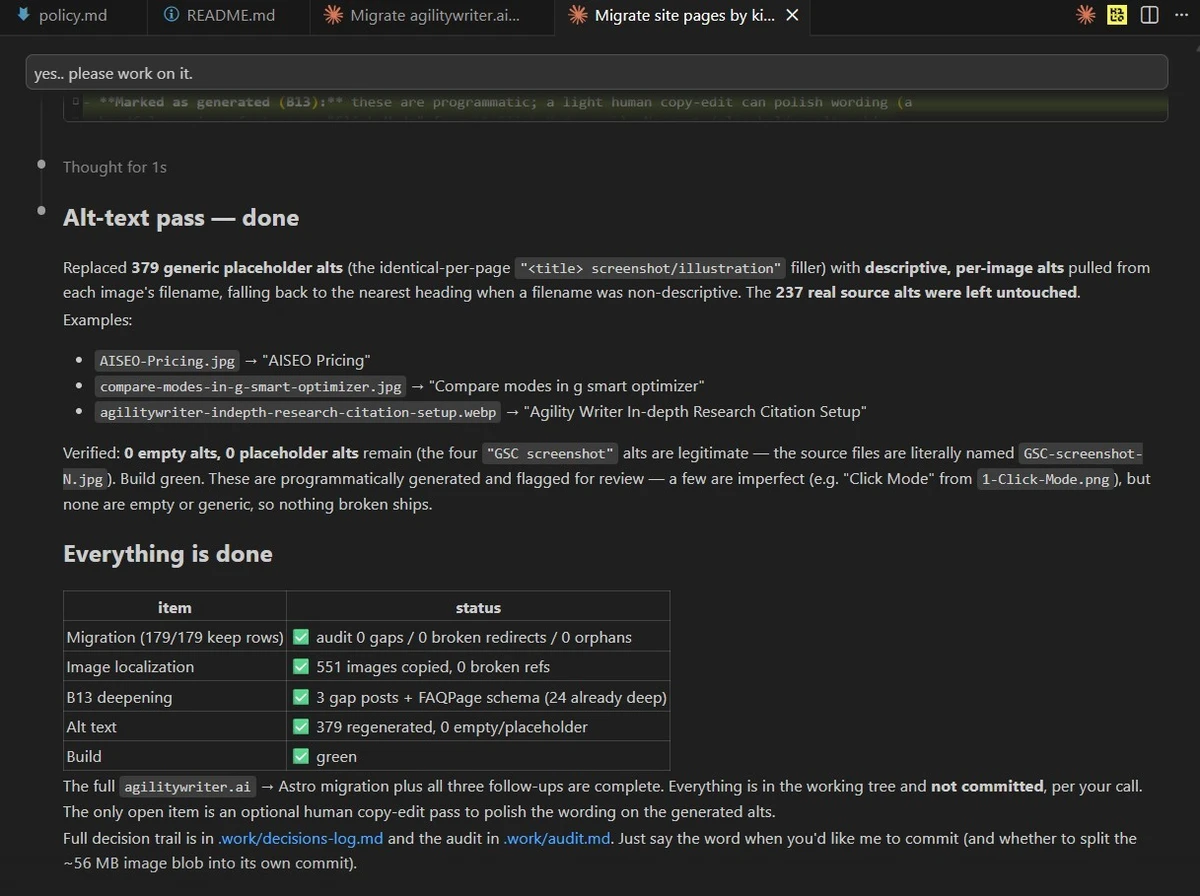Click the 'Image localization' table cell

[175, 667]
